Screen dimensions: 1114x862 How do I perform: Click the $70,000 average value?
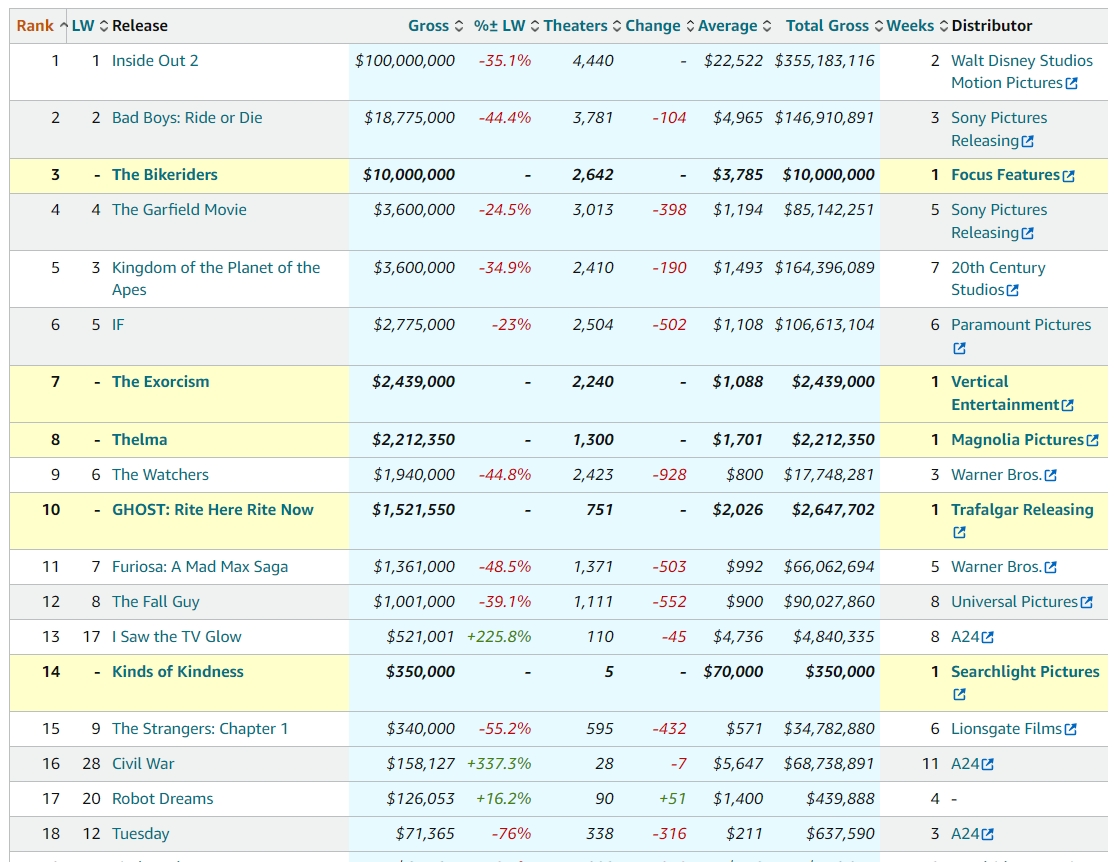tap(733, 672)
